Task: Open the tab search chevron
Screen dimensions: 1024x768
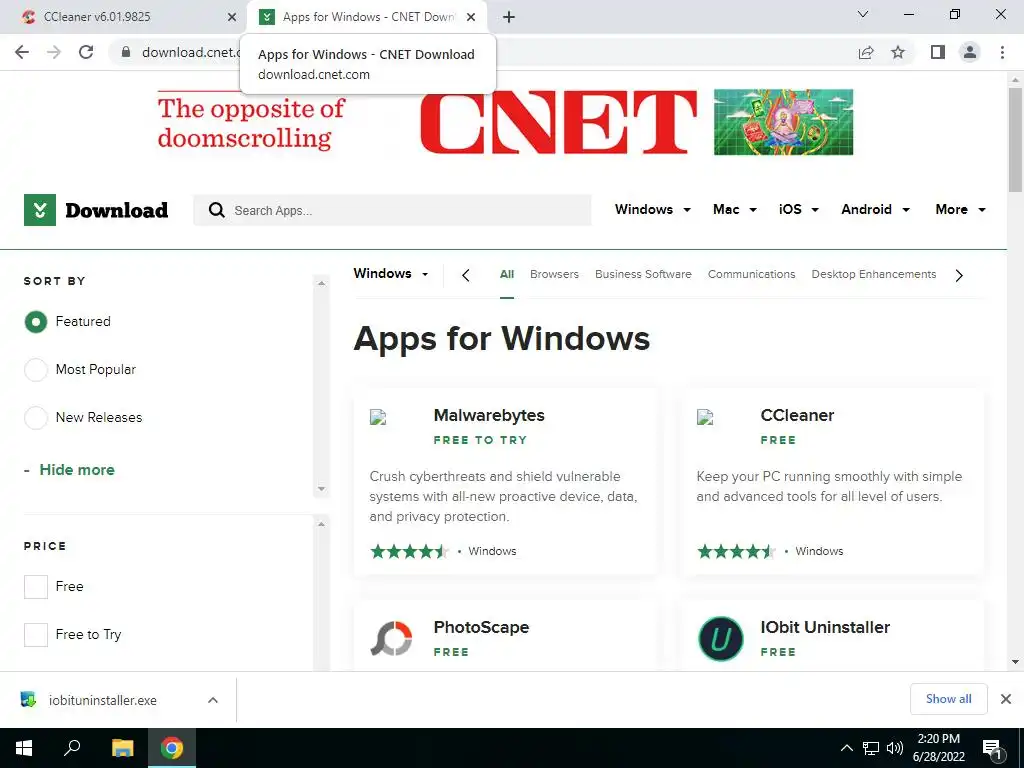Action: pyautogui.click(x=863, y=14)
